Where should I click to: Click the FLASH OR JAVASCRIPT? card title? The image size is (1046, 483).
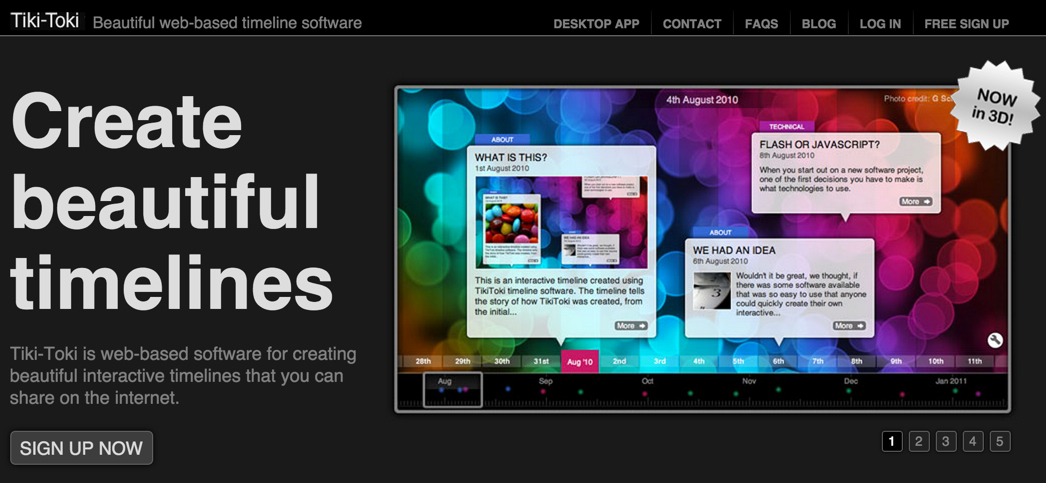coord(820,144)
